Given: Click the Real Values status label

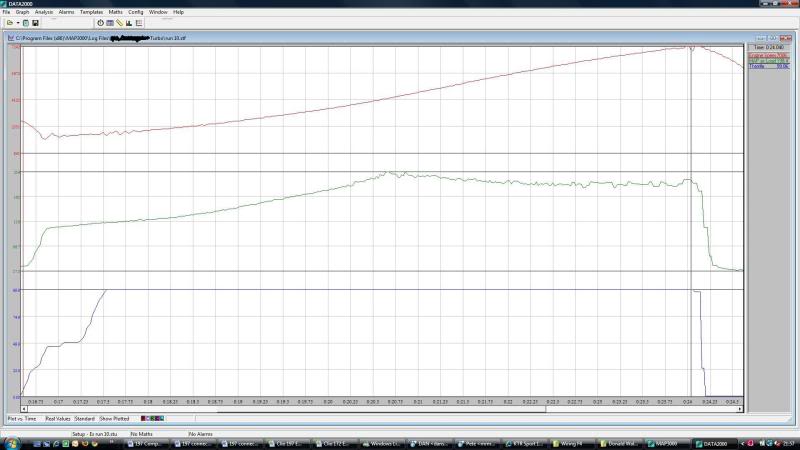Looking at the screenshot, I should click(x=57, y=418).
